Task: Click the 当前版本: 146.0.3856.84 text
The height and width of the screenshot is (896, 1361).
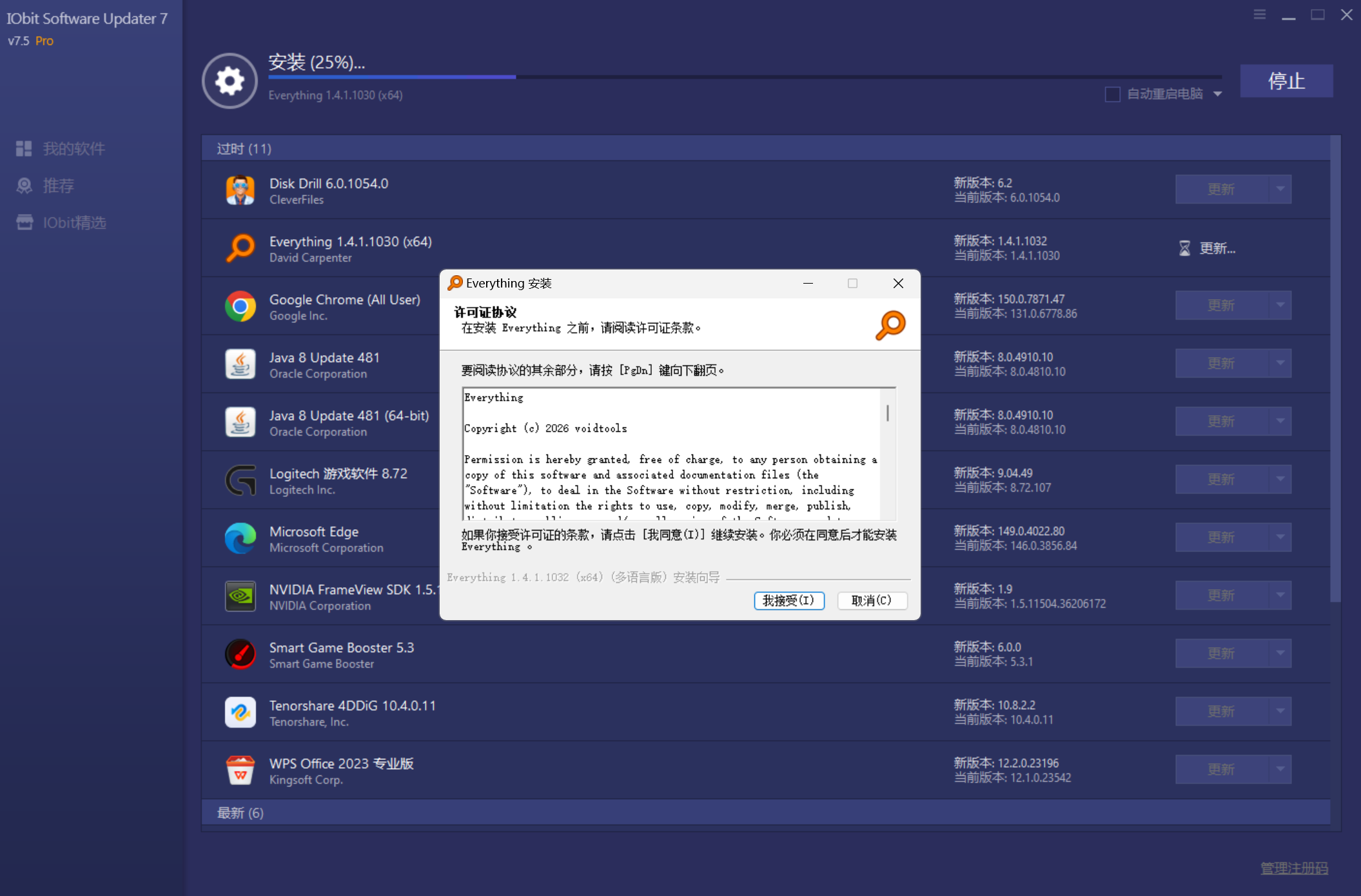Action: 1015,546
